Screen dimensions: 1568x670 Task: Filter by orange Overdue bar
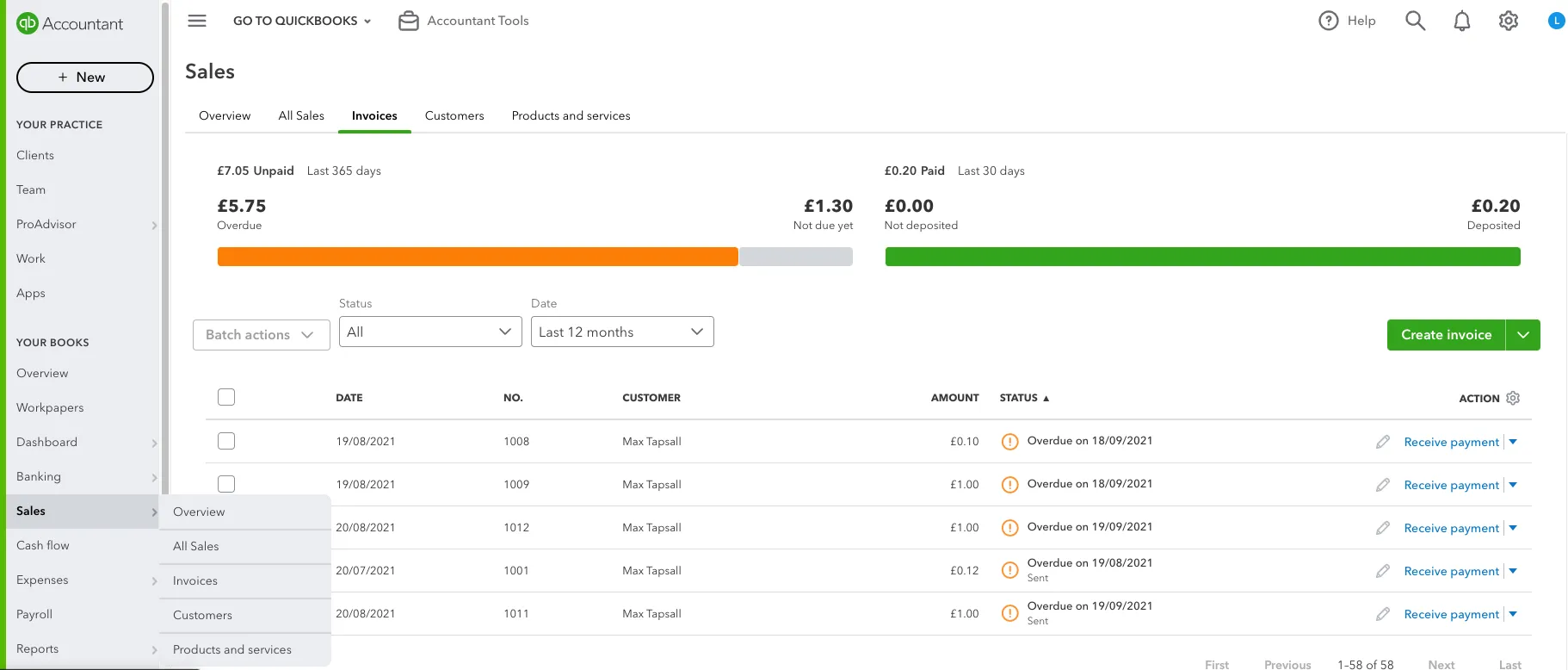[x=478, y=257]
